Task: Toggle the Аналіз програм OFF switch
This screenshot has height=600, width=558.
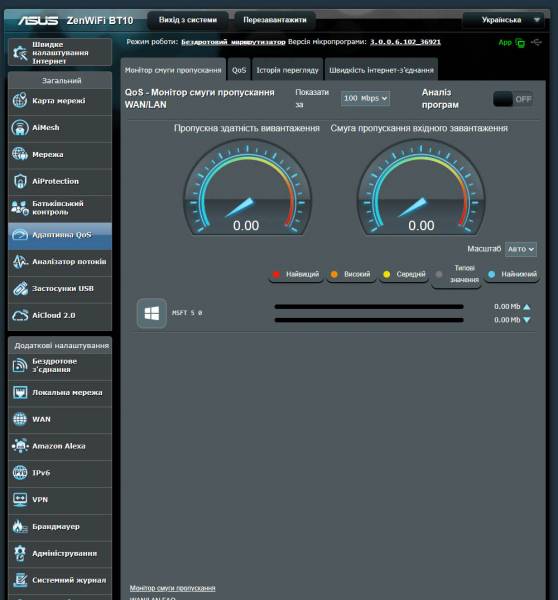Action: click(513, 99)
